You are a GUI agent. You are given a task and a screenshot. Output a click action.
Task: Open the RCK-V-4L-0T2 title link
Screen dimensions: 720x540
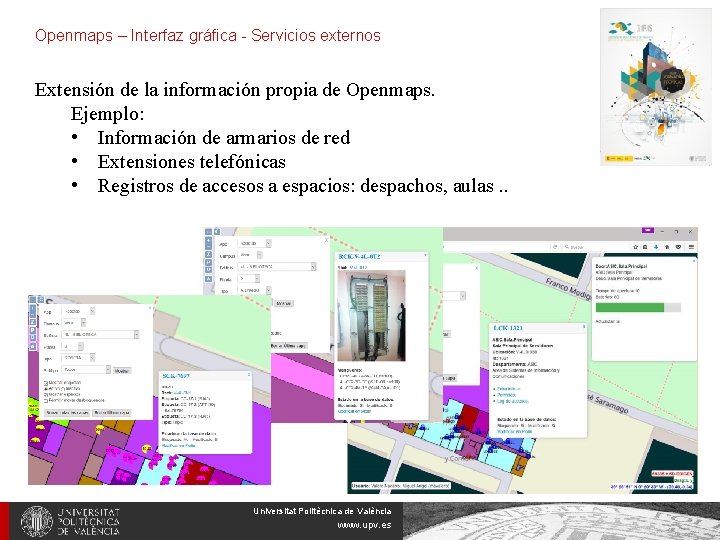click(359, 257)
